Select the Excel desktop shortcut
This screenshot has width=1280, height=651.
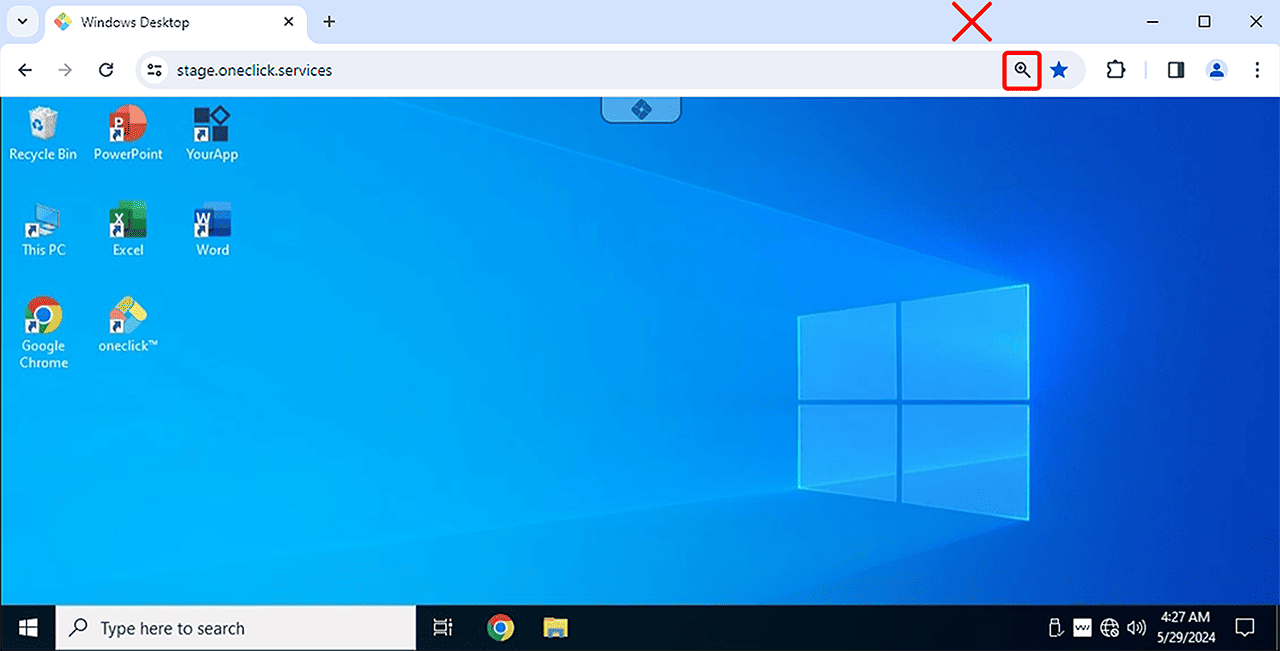[128, 229]
